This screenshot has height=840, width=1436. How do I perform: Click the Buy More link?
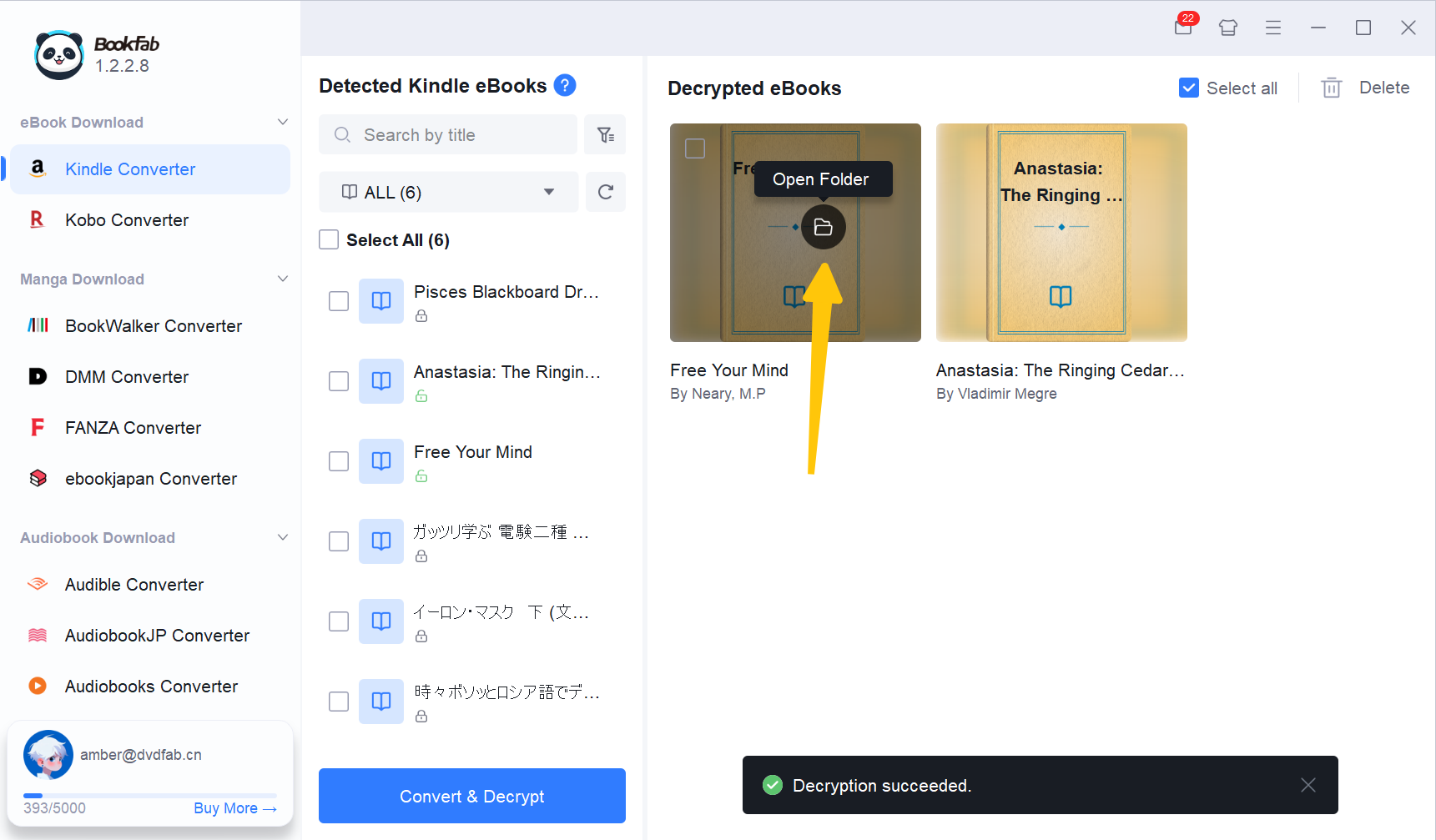tap(235, 808)
